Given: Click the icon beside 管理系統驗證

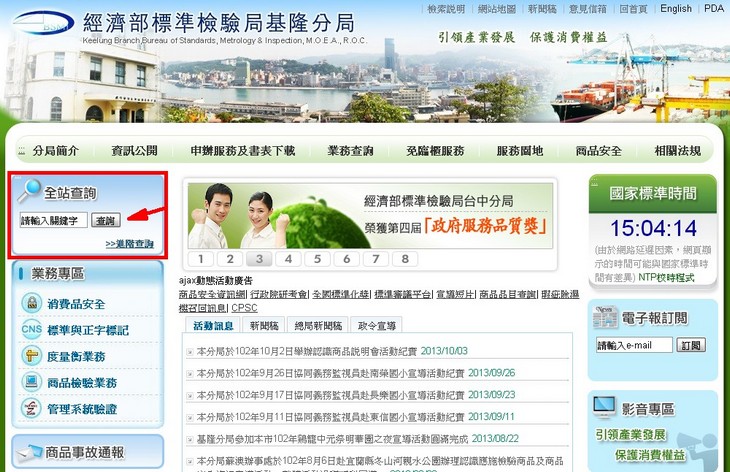Looking at the screenshot, I should pos(32,408).
